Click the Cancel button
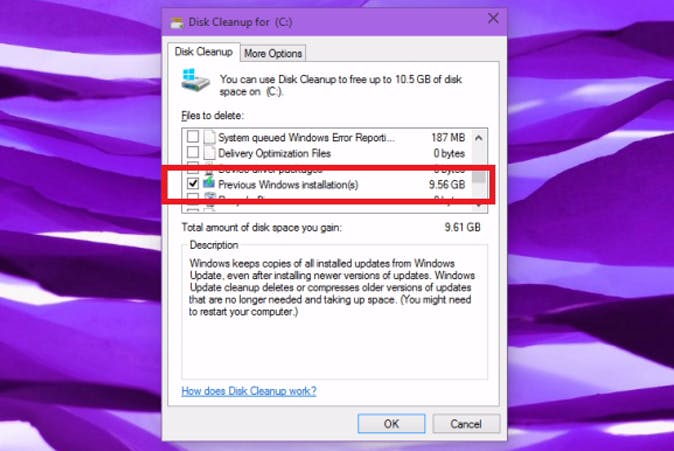This screenshot has height=451, width=674. tap(466, 424)
